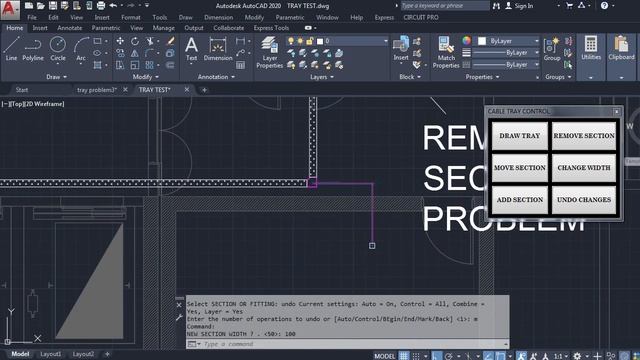Switch to the Annotate ribbon tab
This screenshot has height=360, width=640.
[69, 28]
